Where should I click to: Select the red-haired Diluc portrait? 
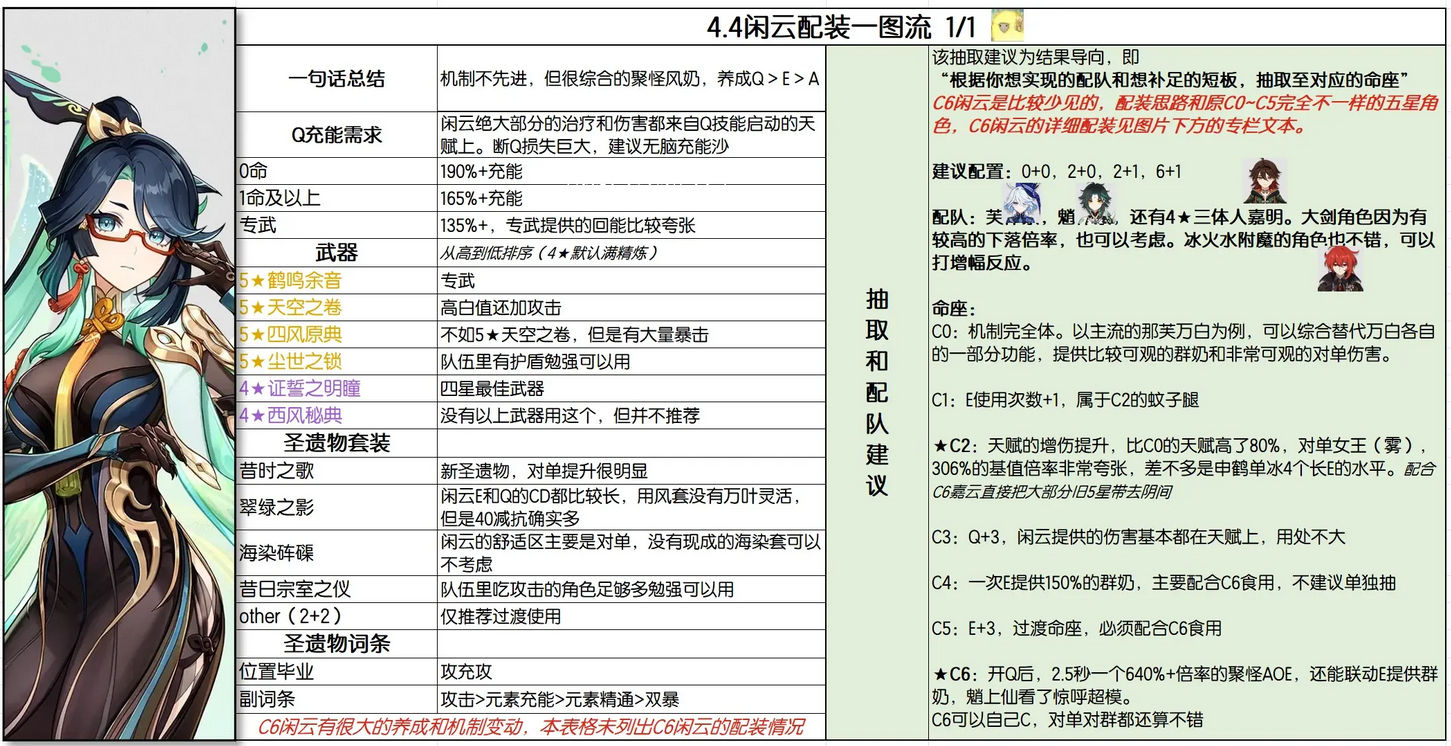click(1340, 269)
